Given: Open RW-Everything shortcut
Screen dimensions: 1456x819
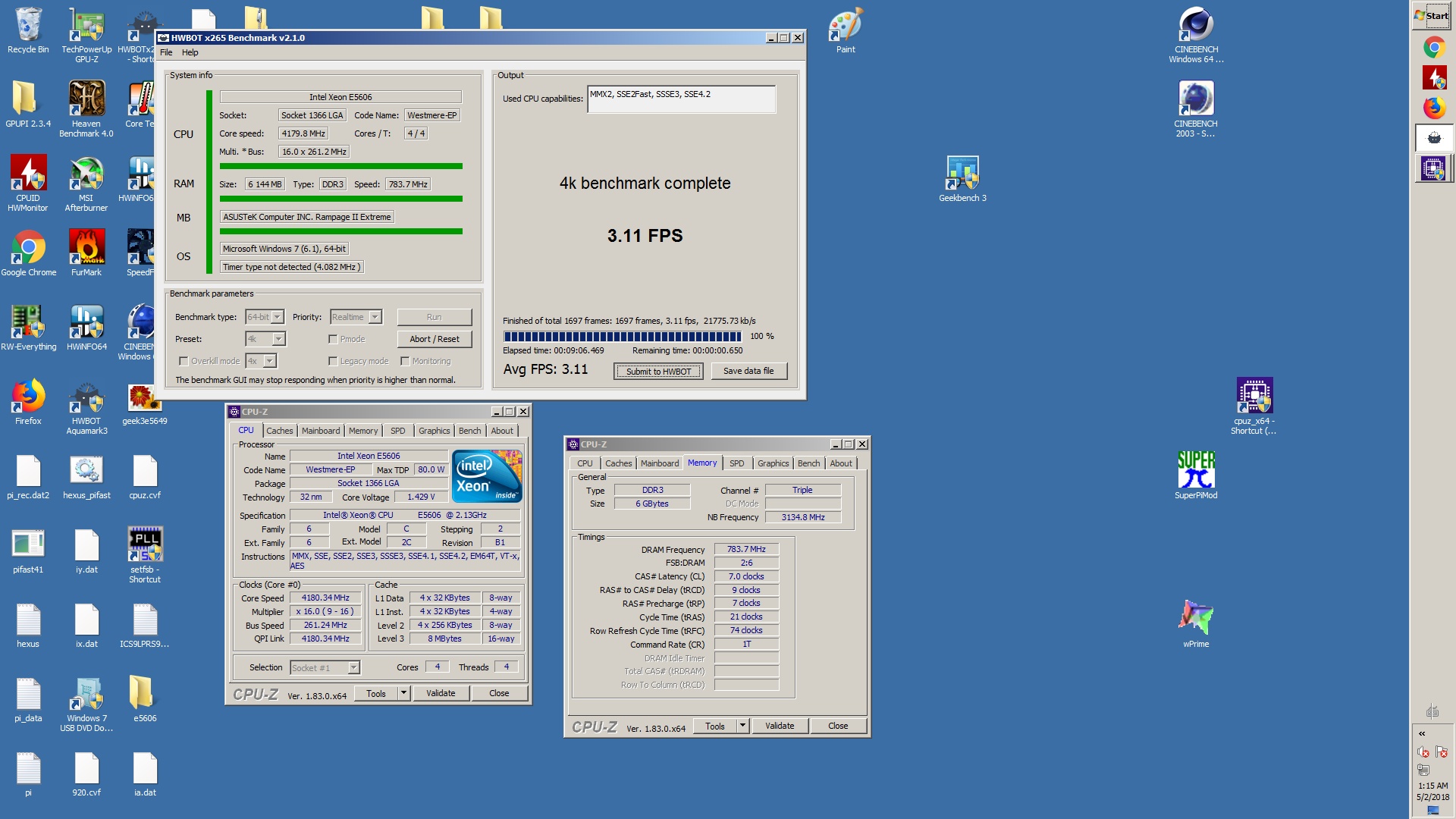Looking at the screenshot, I should (x=28, y=328).
